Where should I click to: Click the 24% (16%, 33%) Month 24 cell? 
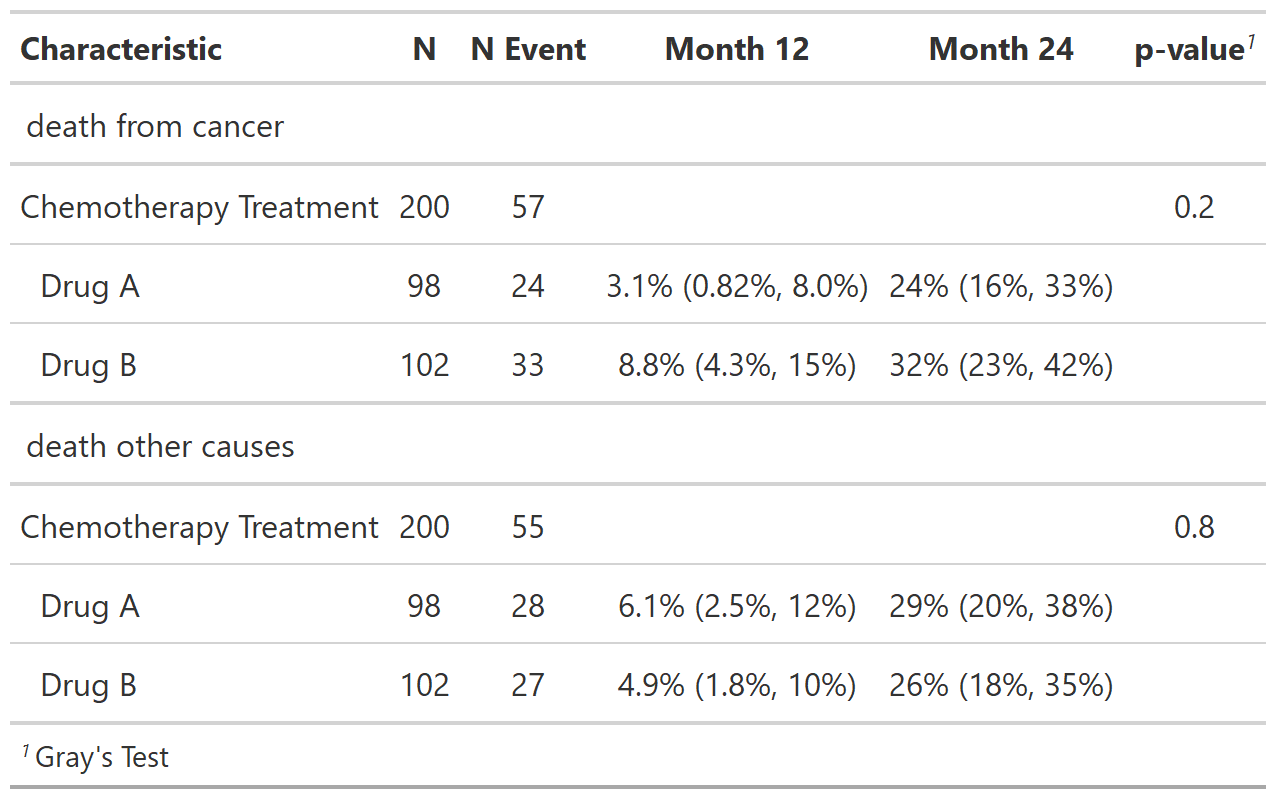point(1001,287)
